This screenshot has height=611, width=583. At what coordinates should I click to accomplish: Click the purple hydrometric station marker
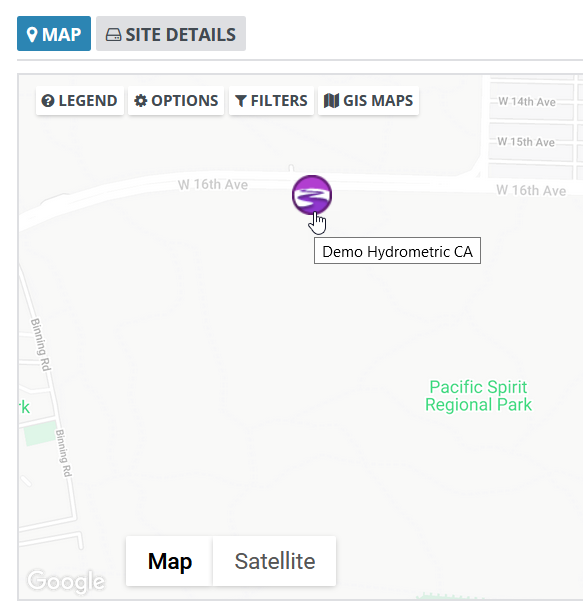click(312, 195)
